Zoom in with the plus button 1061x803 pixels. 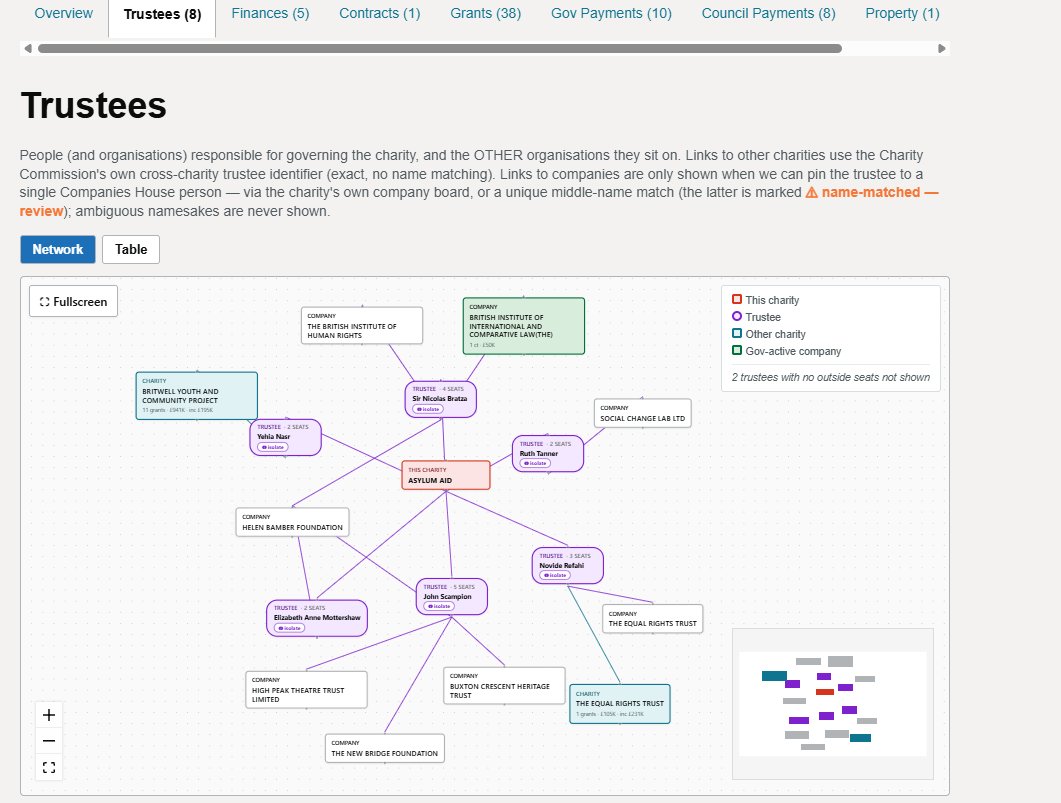click(x=49, y=715)
